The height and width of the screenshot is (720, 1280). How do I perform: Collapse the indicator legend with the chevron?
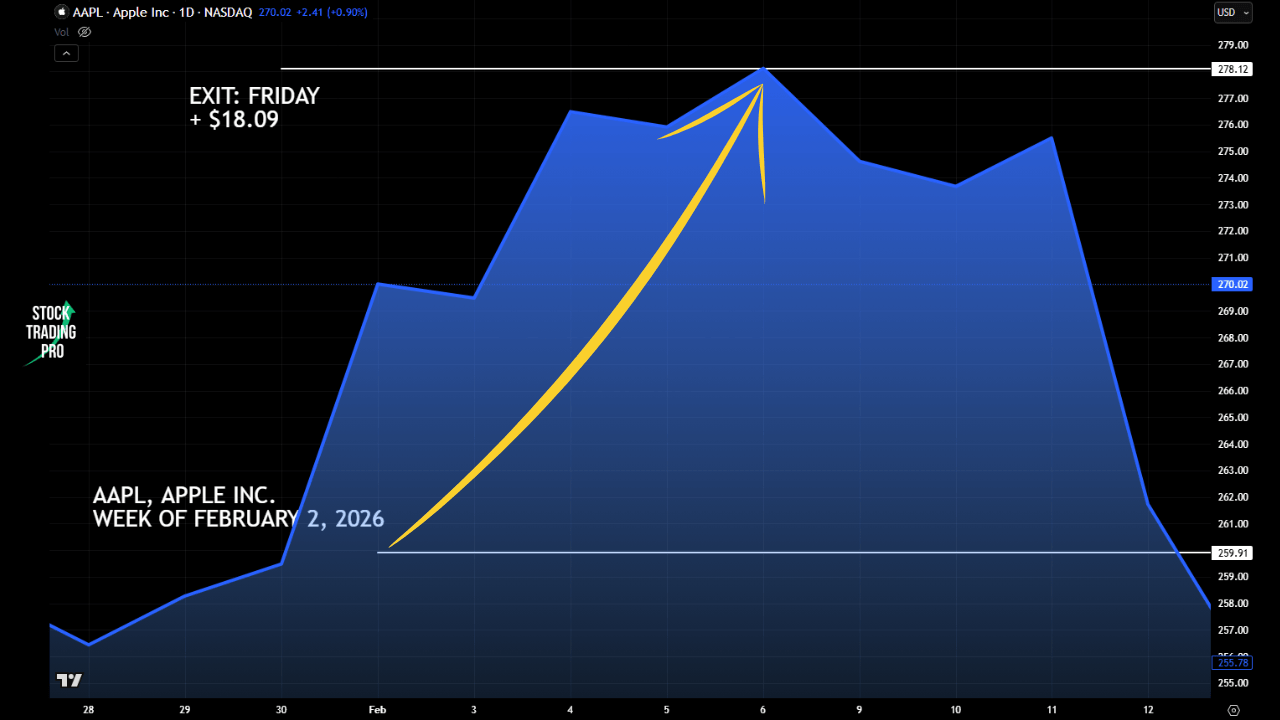click(x=66, y=53)
